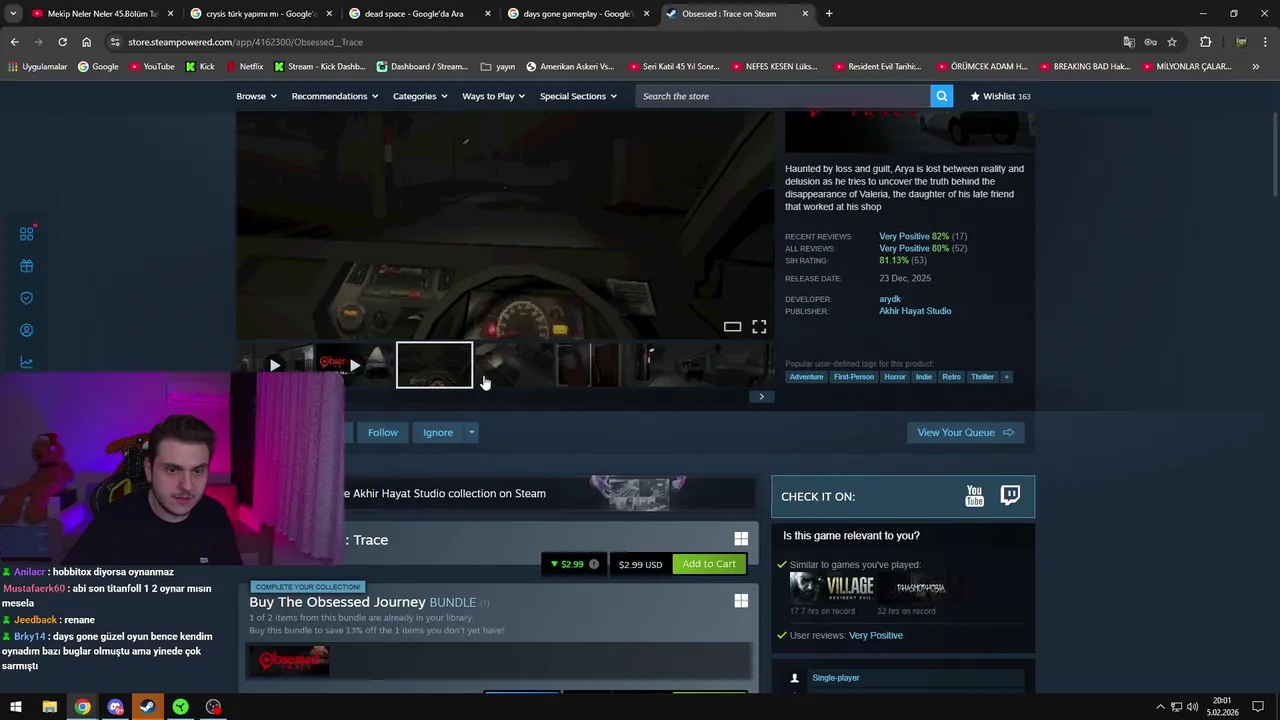Play the Obsessed logo trailer thumbnail

pos(354,365)
